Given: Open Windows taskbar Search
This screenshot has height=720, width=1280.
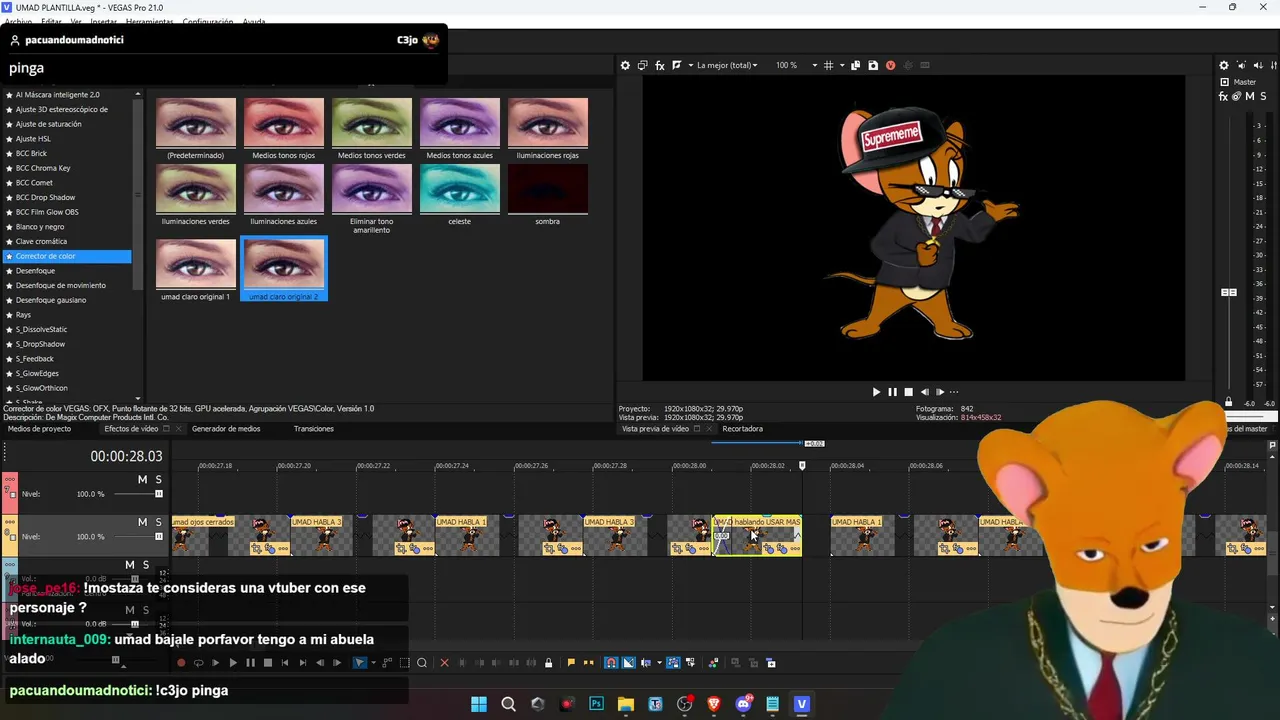Looking at the screenshot, I should point(508,704).
